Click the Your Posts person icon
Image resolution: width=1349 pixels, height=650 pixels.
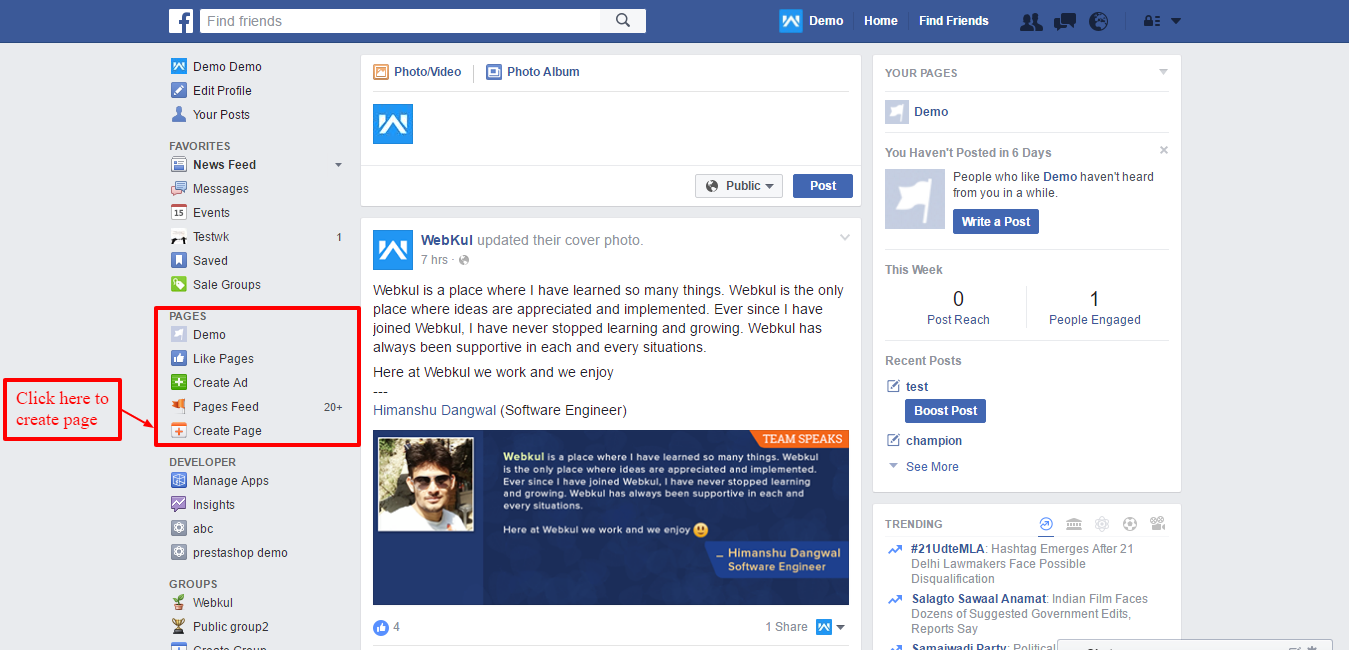(179, 115)
